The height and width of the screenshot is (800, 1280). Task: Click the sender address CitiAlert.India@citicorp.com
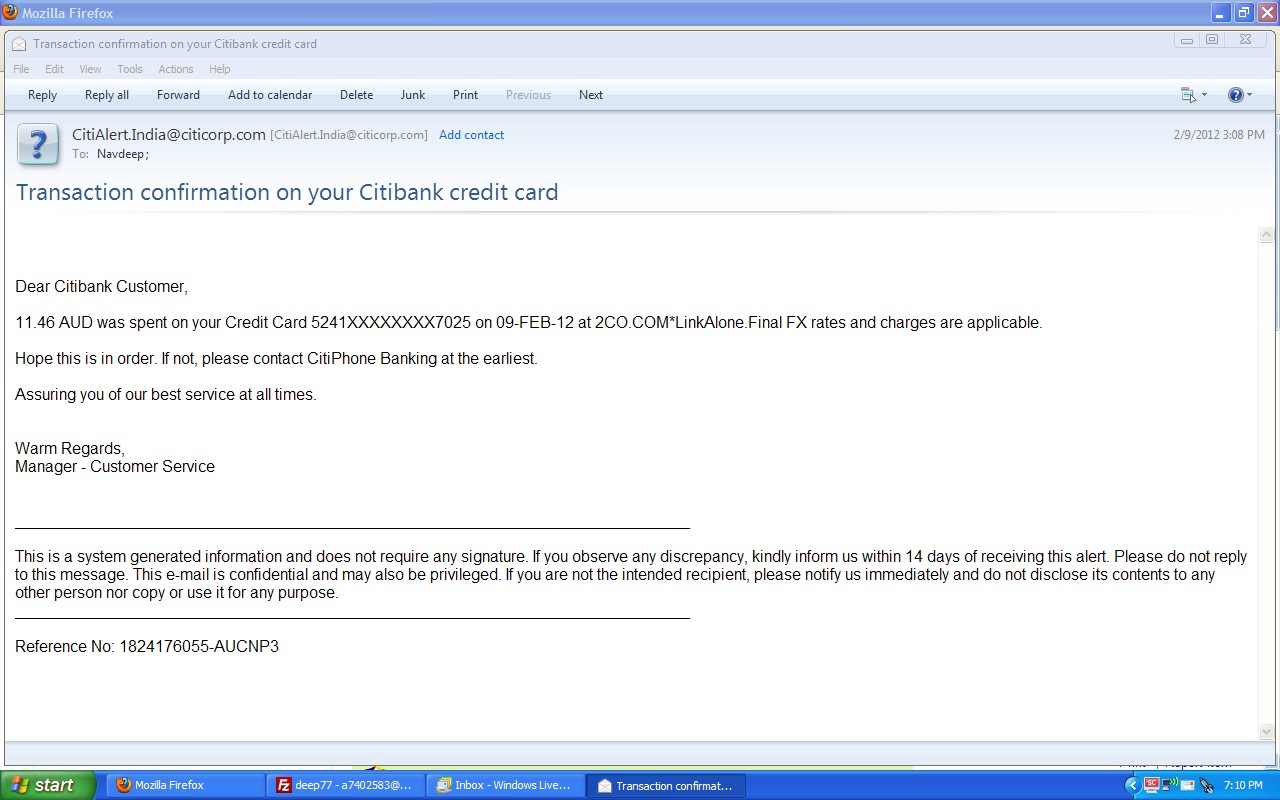tap(169, 134)
